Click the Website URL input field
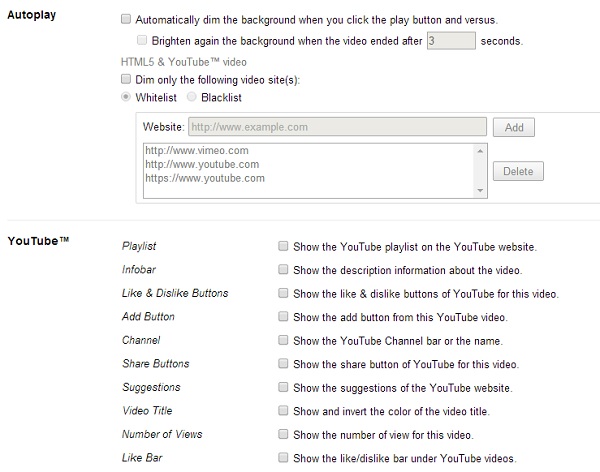Viewport: 600px width, 472px height. (337, 127)
